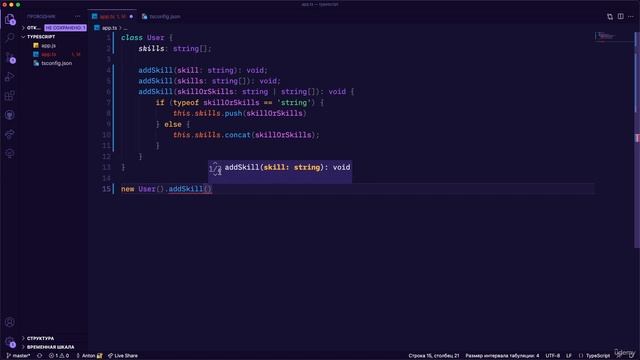The height and width of the screenshot is (360, 640).
Task: Click the up/down overload arrows in the signature popup
Action: coord(215,168)
